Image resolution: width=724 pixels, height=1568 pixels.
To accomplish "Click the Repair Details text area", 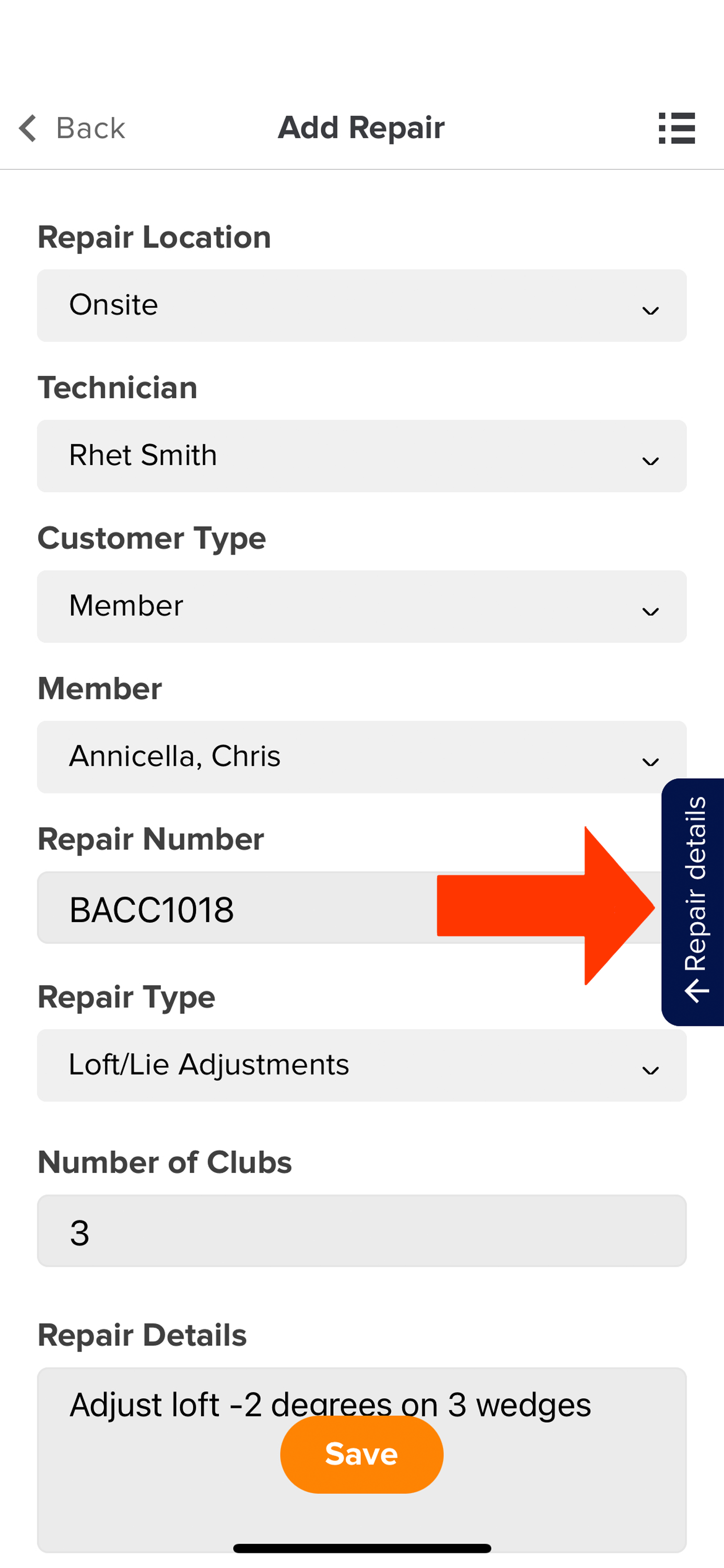I will point(362,1460).
